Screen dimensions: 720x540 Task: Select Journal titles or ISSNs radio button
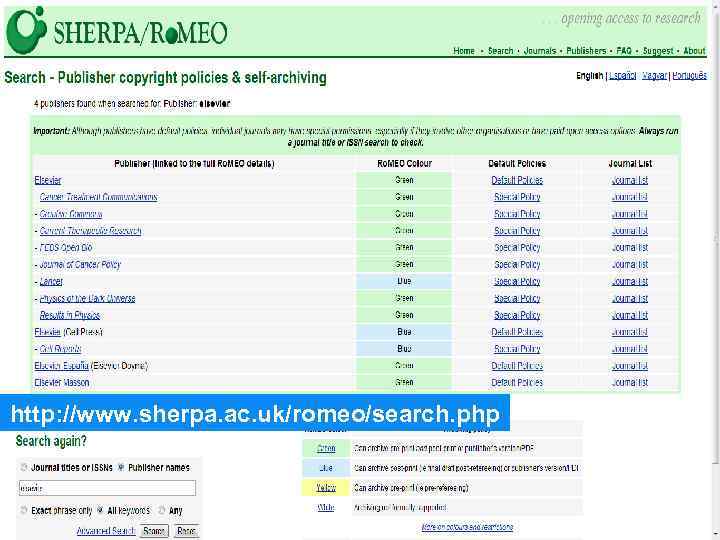23,467
